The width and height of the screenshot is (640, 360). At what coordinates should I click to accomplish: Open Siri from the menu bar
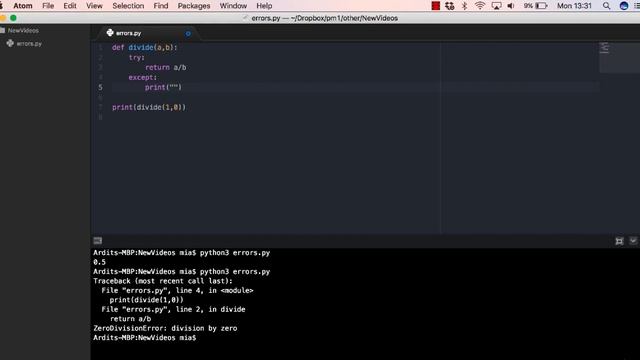click(x=624, y=6)
